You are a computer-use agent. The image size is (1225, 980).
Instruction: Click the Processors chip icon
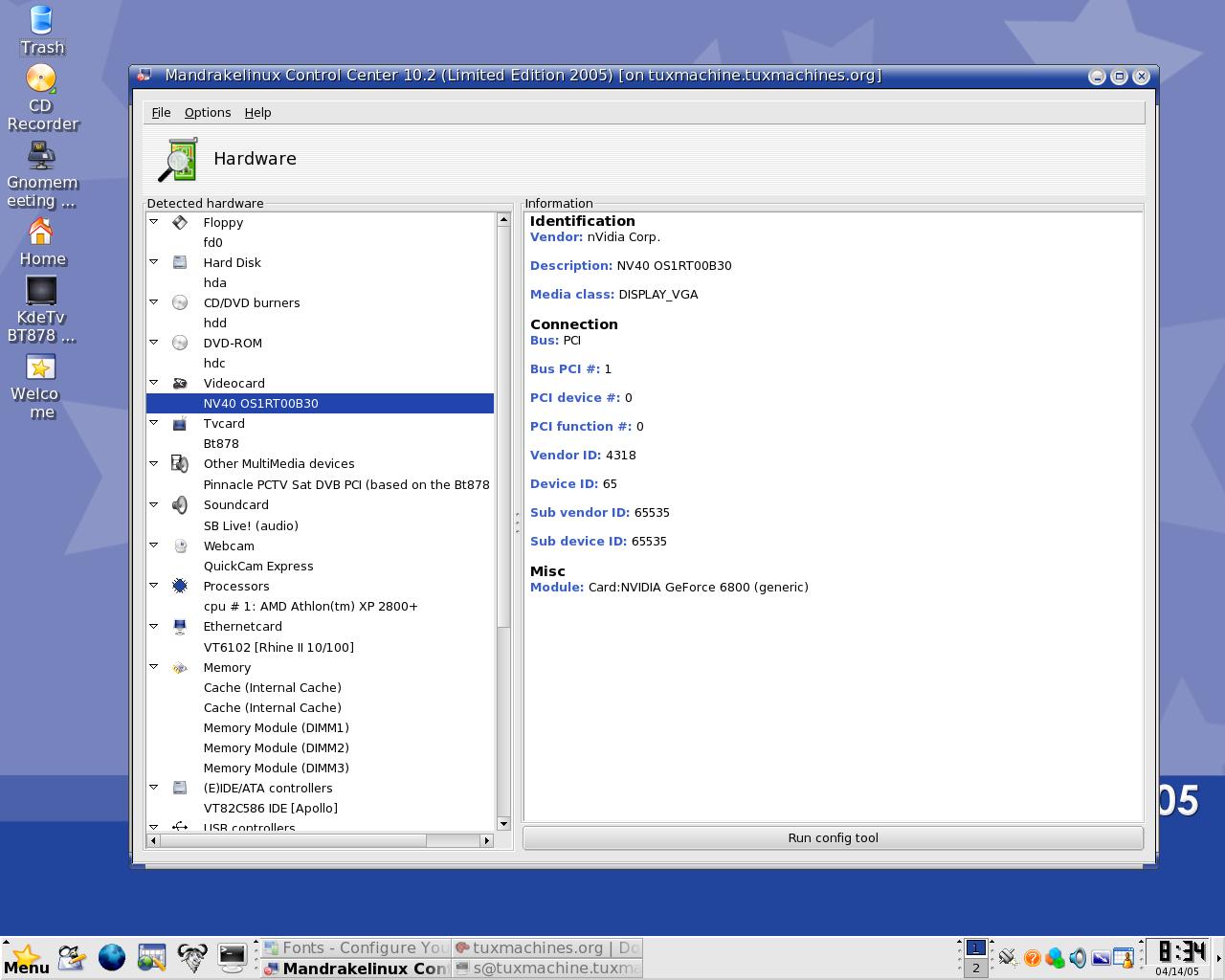click(180, 586)
